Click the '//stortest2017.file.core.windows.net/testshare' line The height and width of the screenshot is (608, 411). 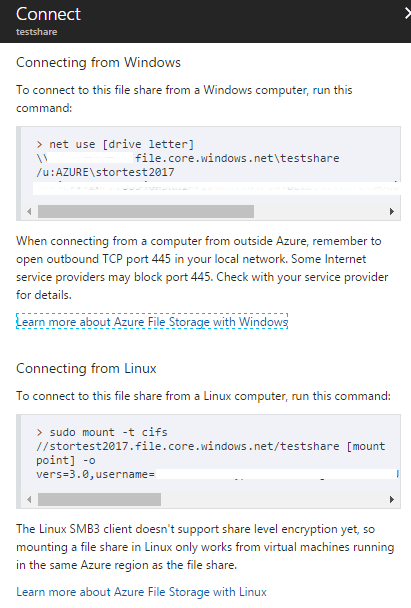188,446
